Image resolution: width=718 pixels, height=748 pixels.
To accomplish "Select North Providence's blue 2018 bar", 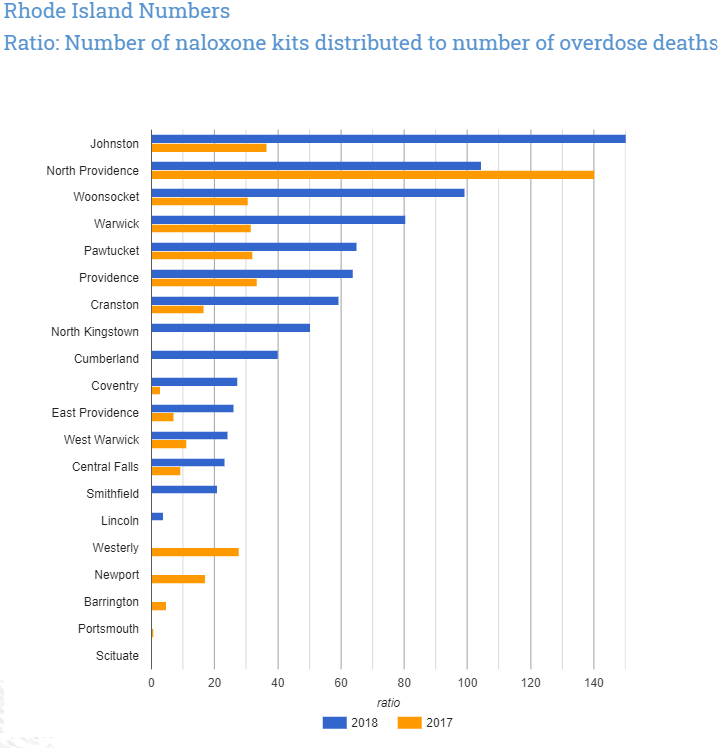I will click(x=316, y=166).
